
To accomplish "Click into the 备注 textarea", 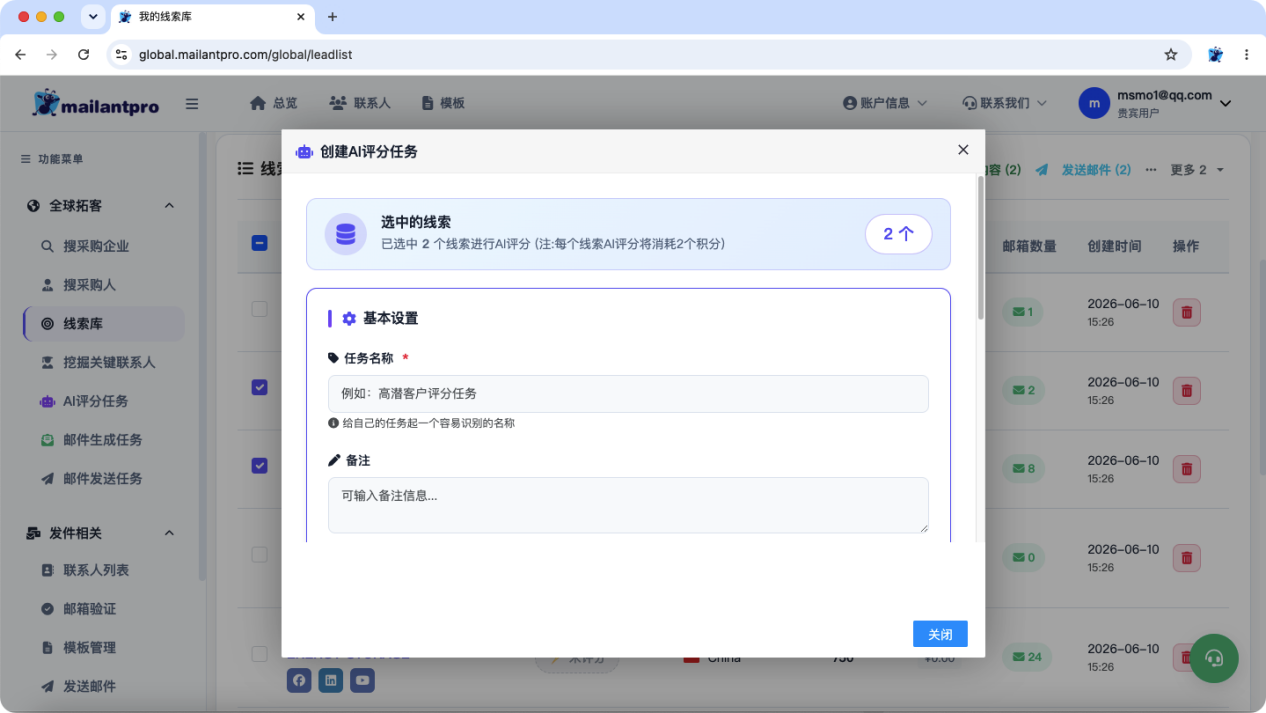I will [628, 505].
